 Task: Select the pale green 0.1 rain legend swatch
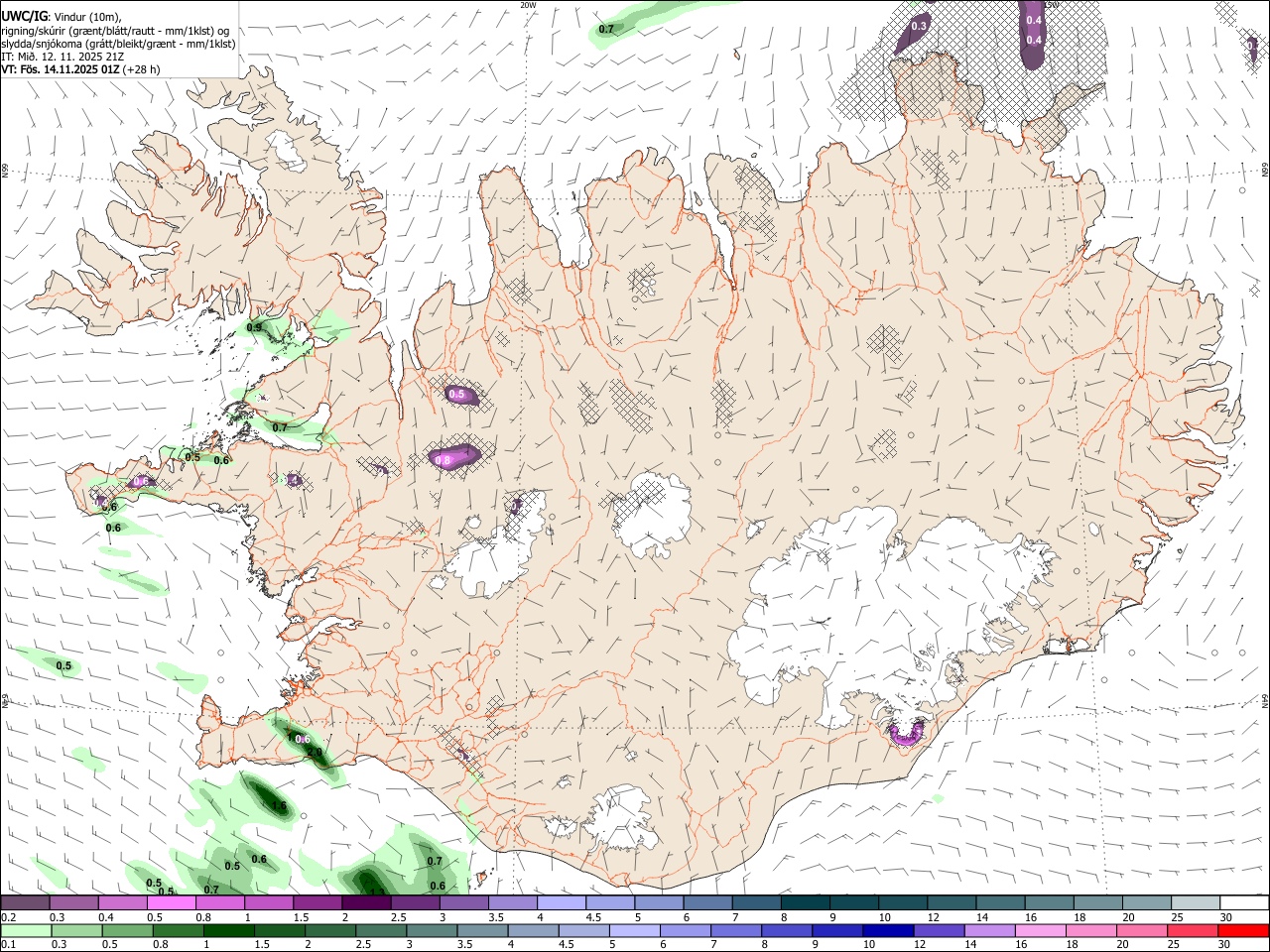tap(26, 930)
